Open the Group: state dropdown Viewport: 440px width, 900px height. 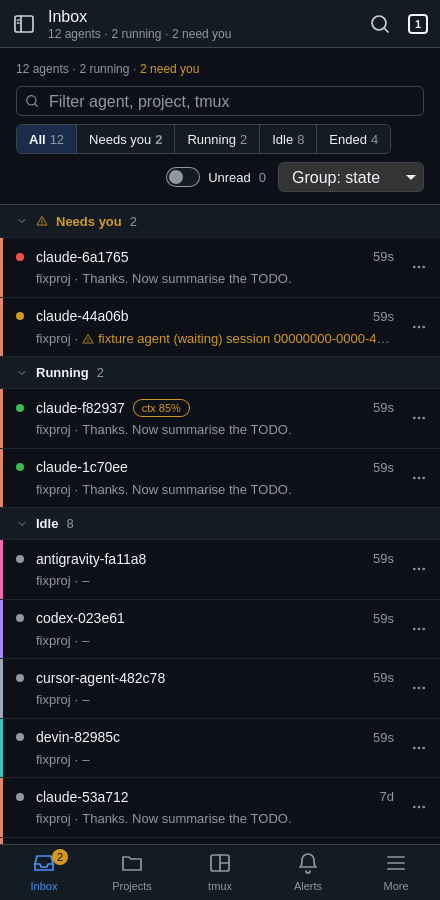(351, 177)
